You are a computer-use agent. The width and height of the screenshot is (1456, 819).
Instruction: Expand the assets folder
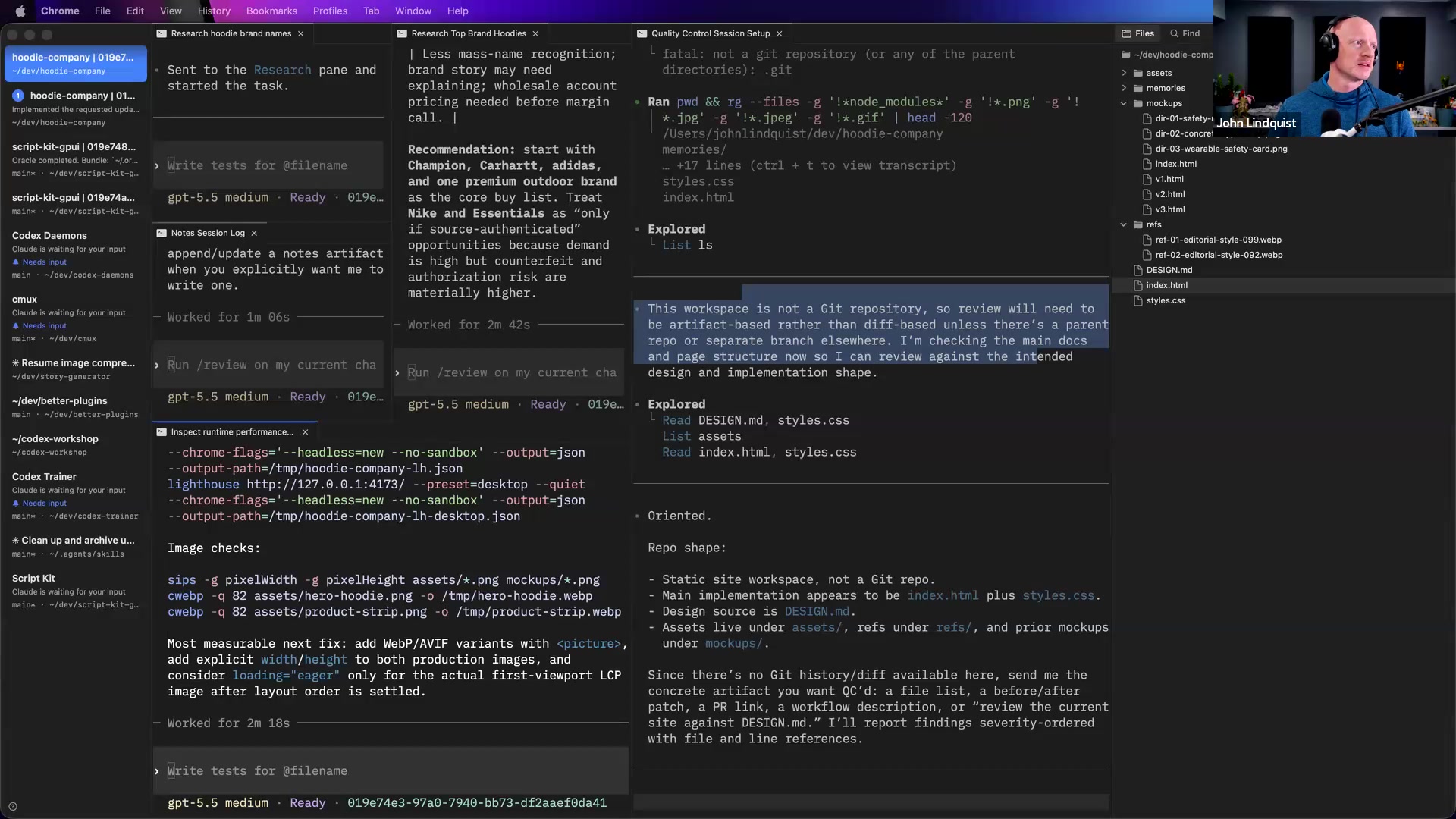(1124, 73)
